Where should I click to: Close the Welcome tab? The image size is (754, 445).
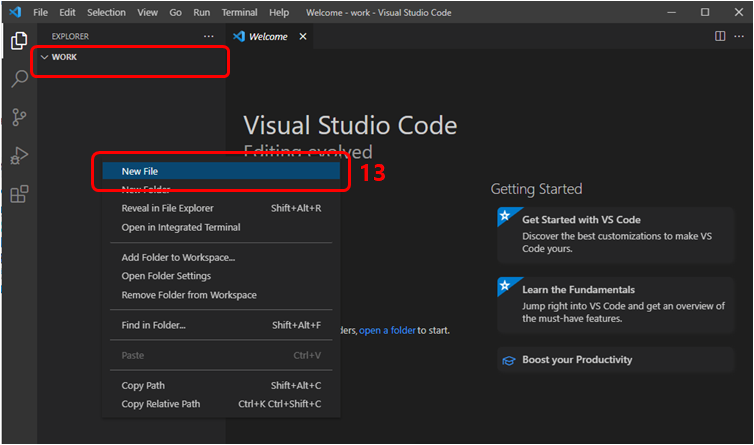pyautogui.click(x=303, y=36)
